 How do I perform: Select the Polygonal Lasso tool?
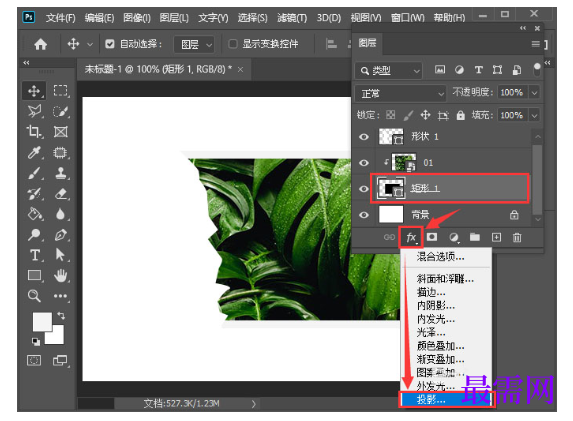click(x=34, y=111)
